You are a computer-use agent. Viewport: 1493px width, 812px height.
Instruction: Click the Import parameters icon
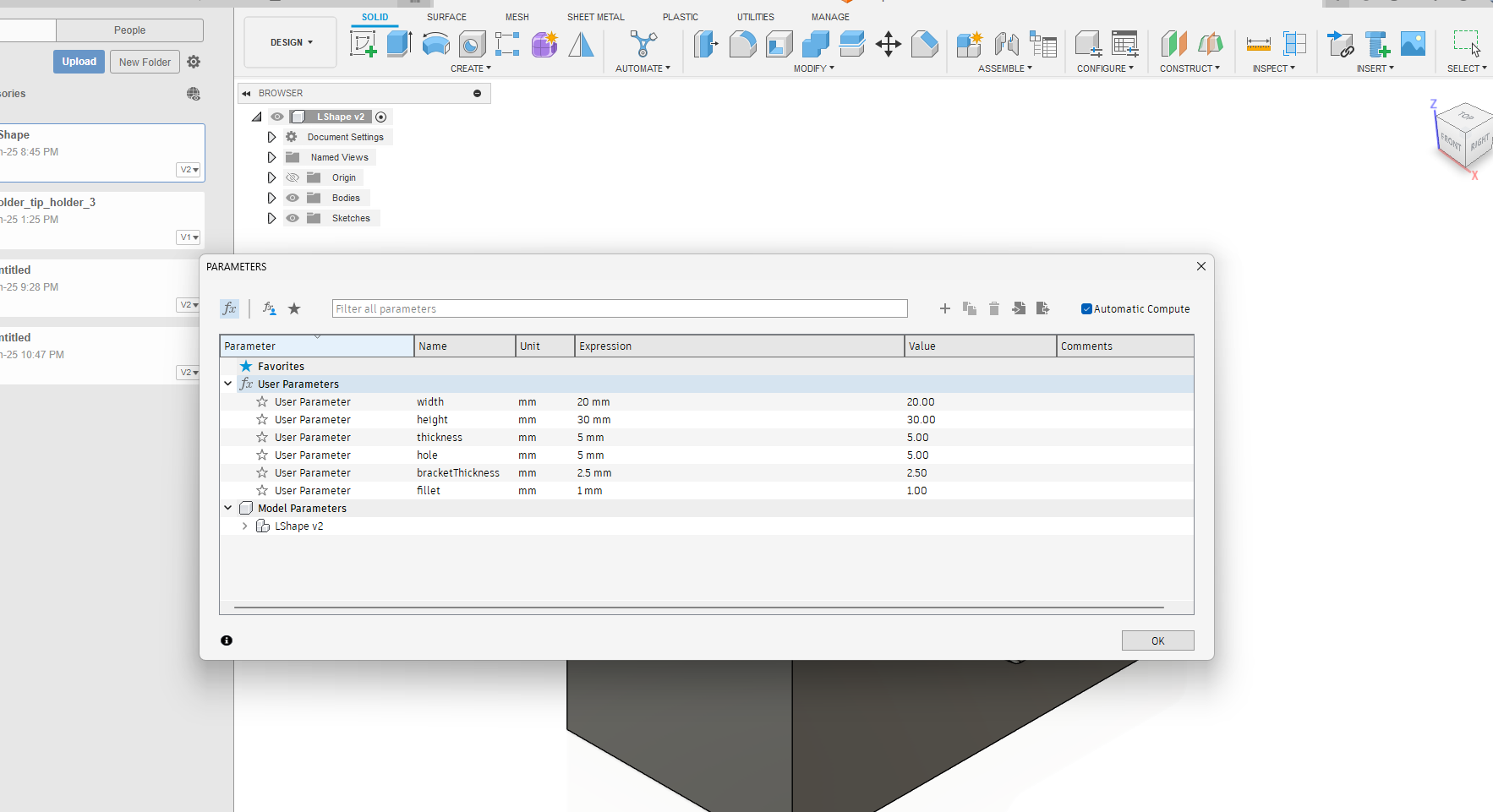(x=1019, y=308)
